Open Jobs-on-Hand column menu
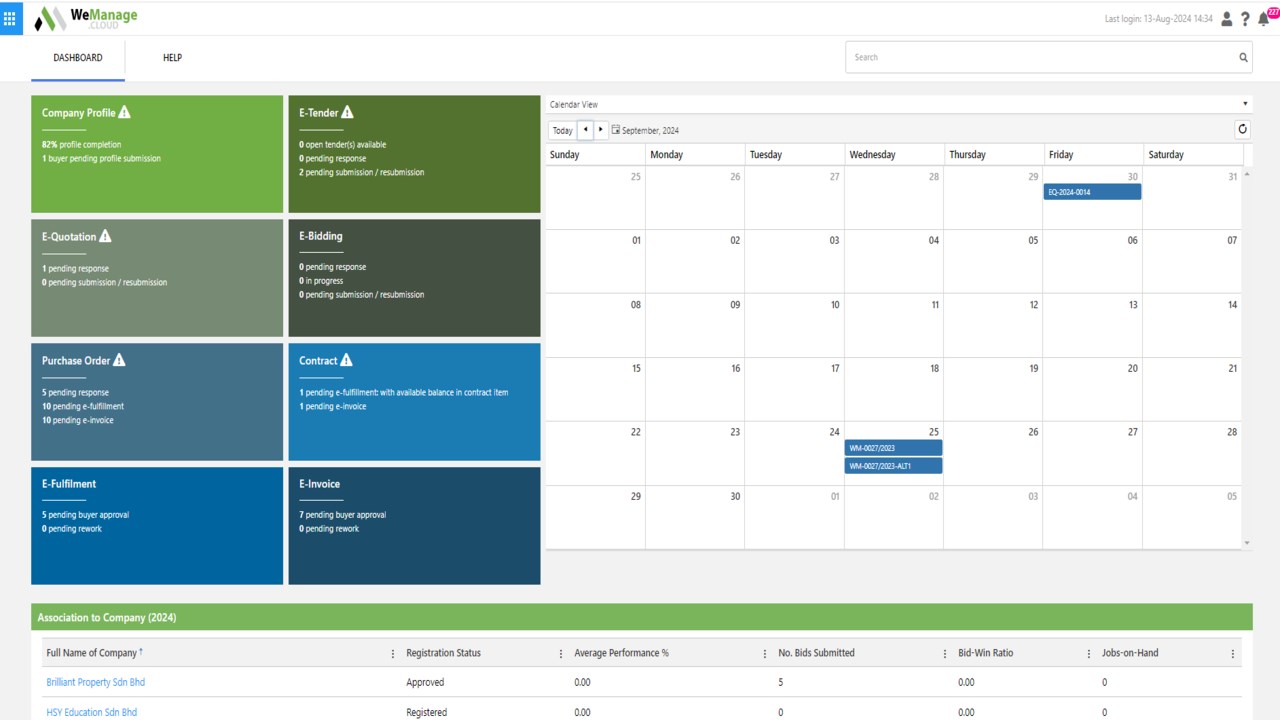Viewport: 1280px width, 720px height. coord(1232,653)
